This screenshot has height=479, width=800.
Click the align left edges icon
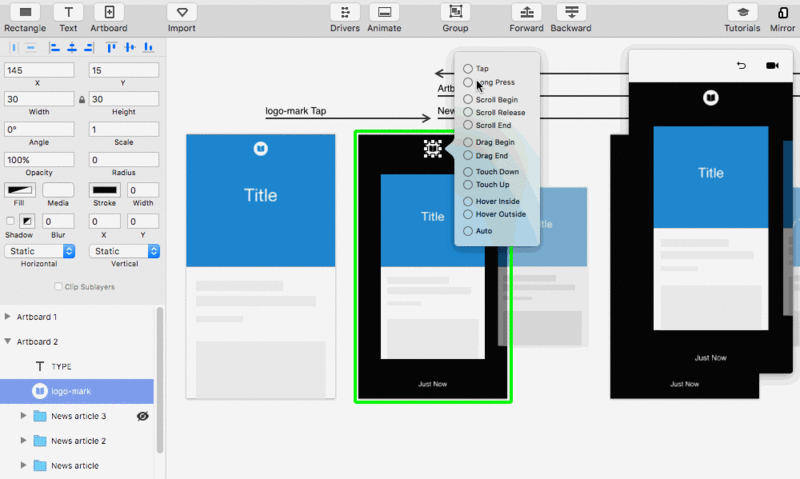click(54, 47)
